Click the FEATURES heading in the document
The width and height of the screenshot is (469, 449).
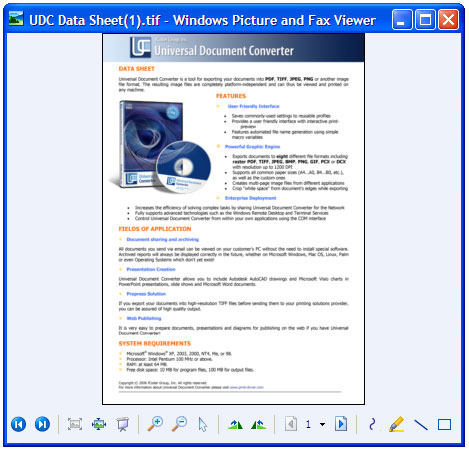[231, 96]
